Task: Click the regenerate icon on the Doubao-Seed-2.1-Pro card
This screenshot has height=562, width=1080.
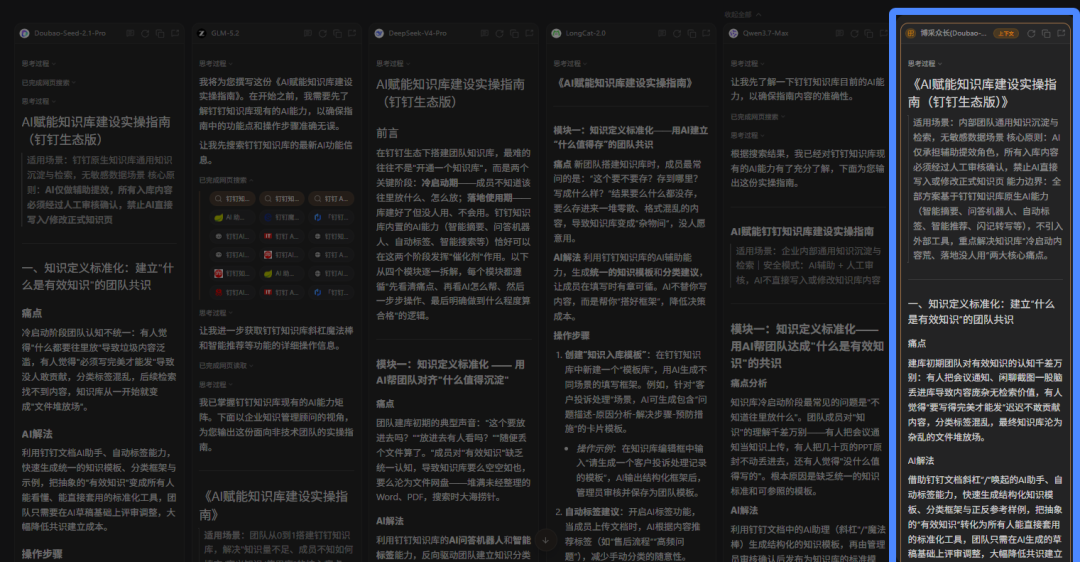Action: (x=145, y=33)
